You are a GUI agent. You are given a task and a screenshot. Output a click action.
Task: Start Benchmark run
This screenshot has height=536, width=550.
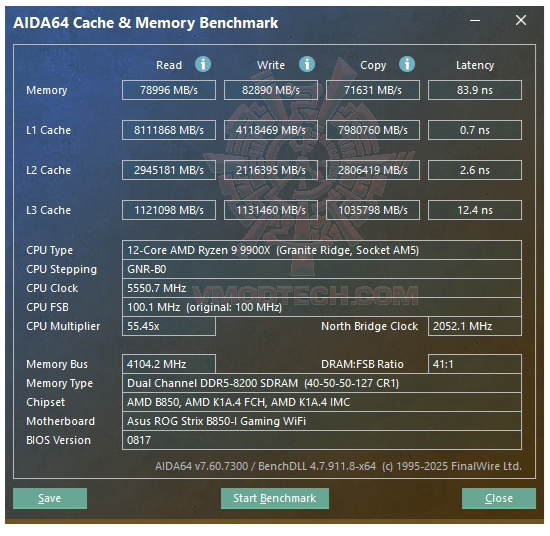coord(275,498)
